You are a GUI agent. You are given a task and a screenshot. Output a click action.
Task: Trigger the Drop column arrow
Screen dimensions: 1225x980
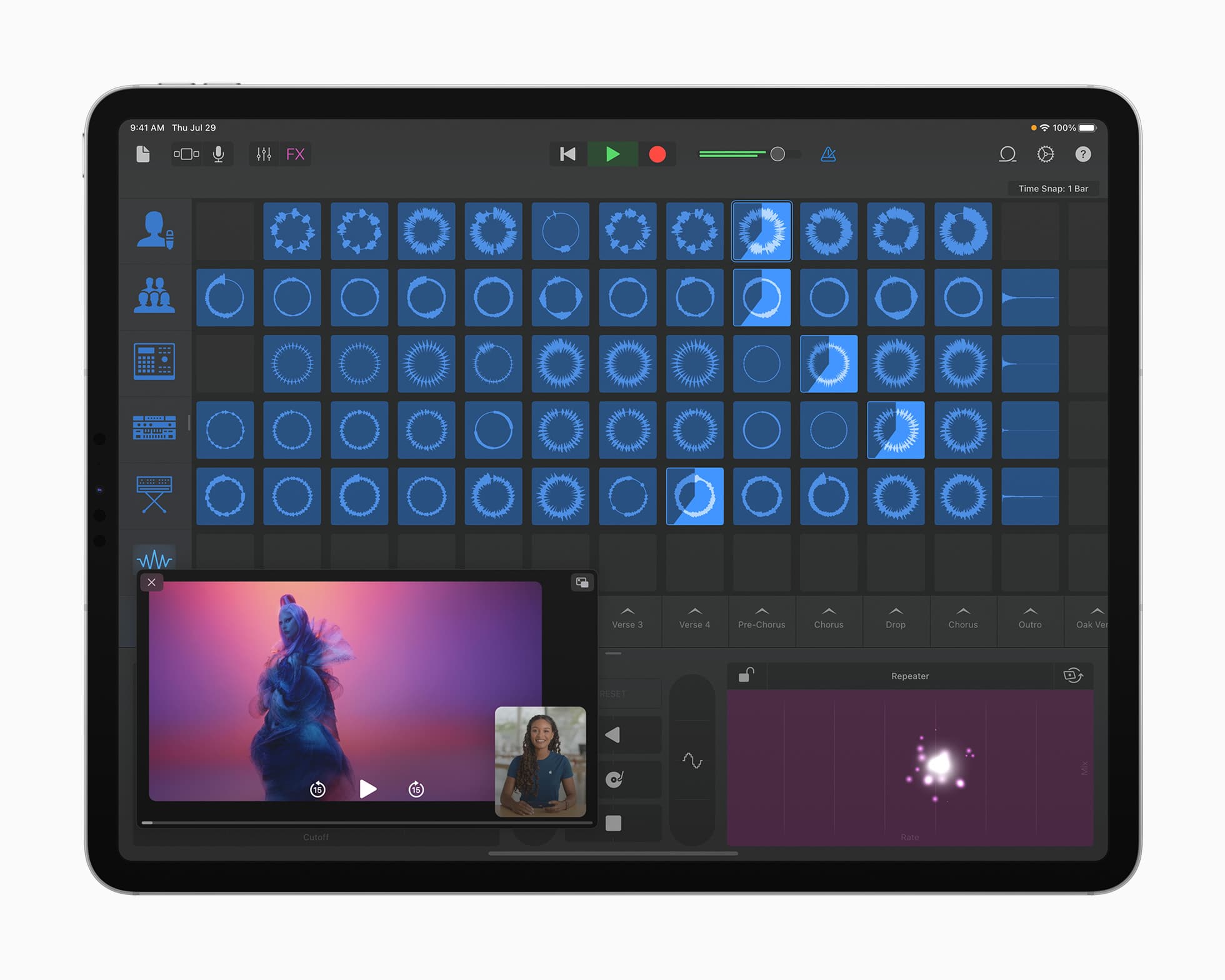click(x=895, y=611)
